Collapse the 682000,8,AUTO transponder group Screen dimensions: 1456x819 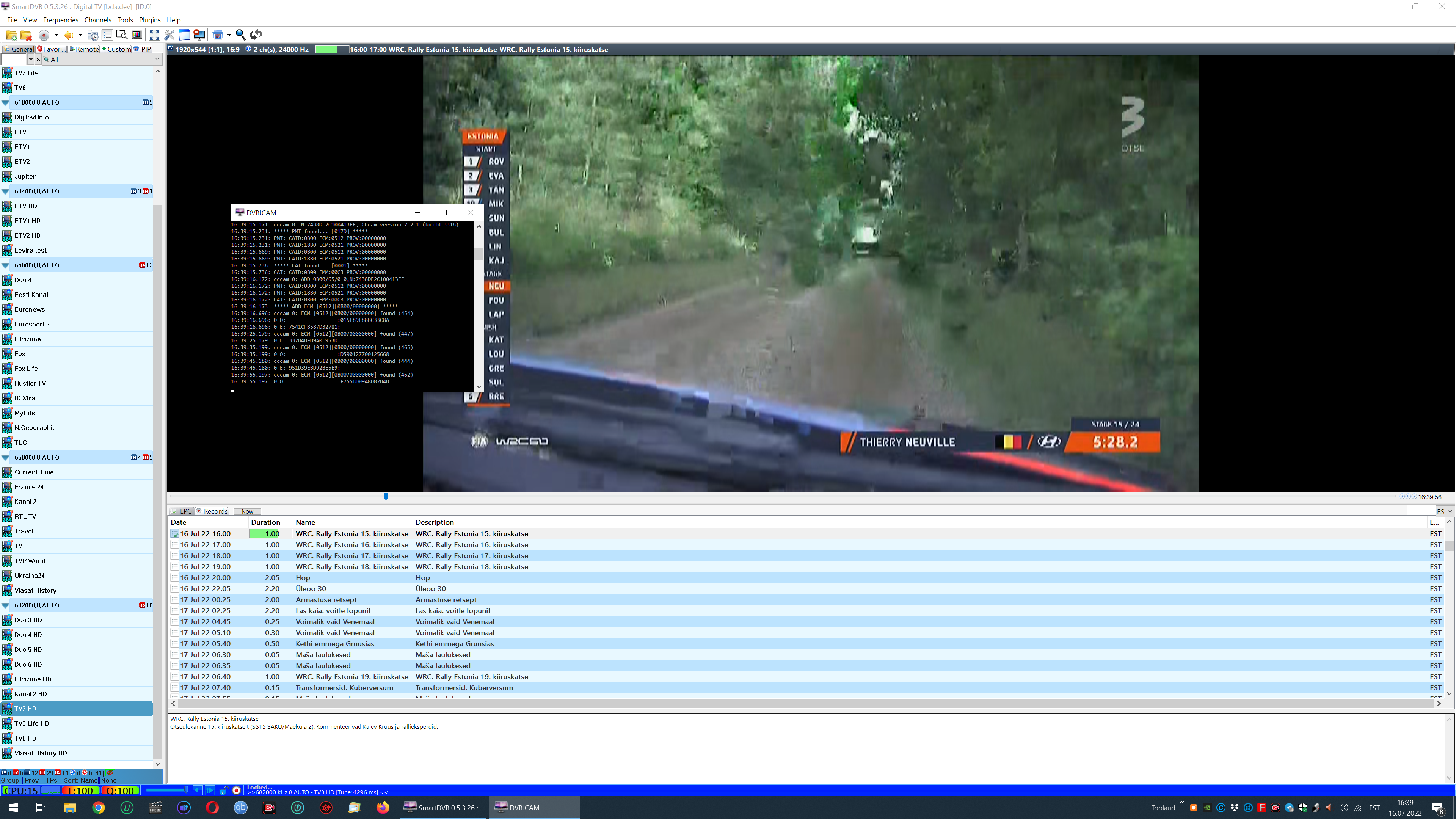click(x=6, y=606)
